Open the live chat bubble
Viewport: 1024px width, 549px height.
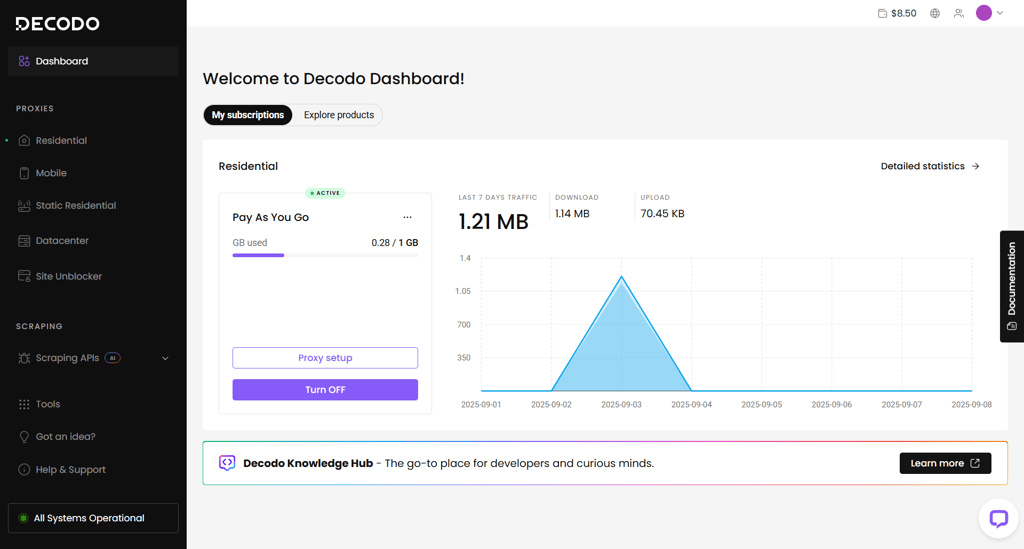tap(999, 518)
